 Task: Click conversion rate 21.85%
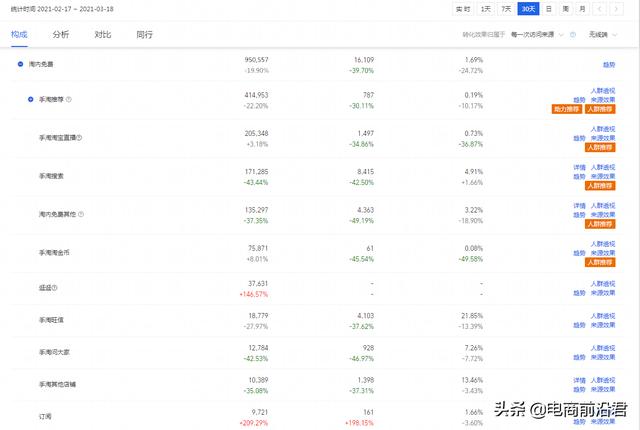click(x=472, y=316)
